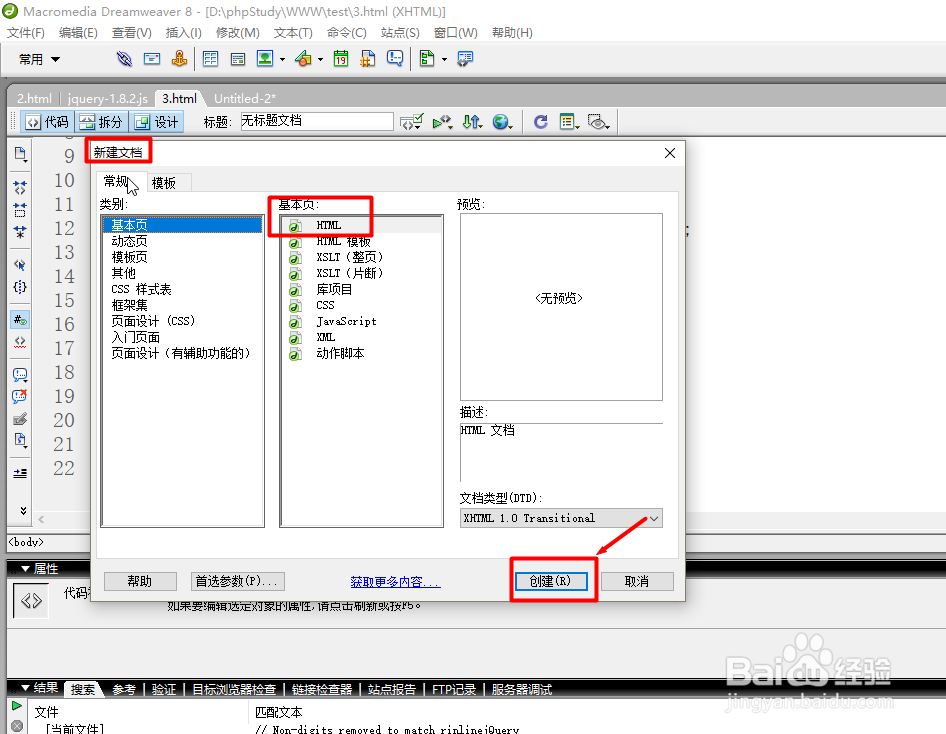This screenshot has width=946, height=734.
Task: Click the stop icon in Results panel
Action: pyautogui.click(x=17, y=726)
